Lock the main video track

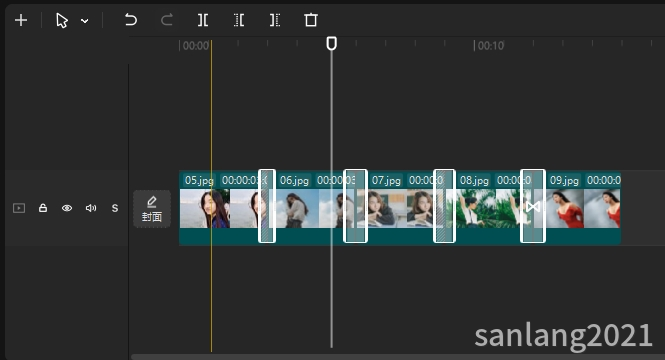(x=43, y=208)
